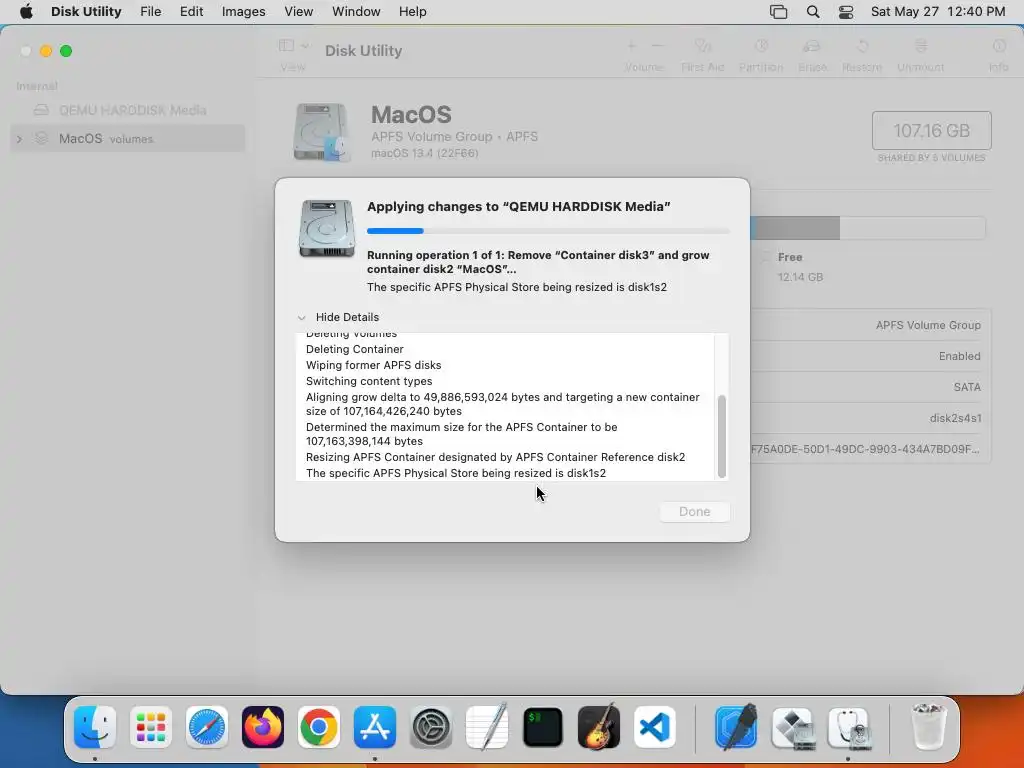Viewport: 1024px width, 768px height.
Task: Open Google Chrome from the dock
Action: coord(319,727)
